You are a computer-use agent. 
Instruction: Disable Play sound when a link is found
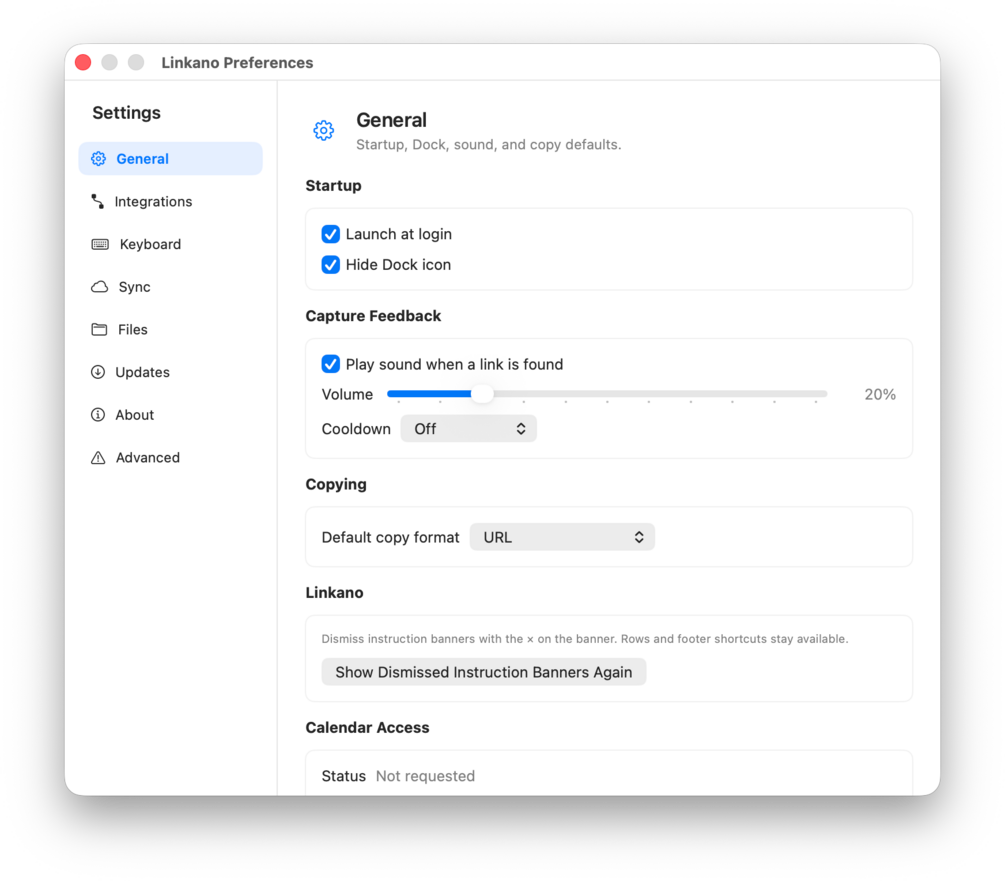(331, 364)
